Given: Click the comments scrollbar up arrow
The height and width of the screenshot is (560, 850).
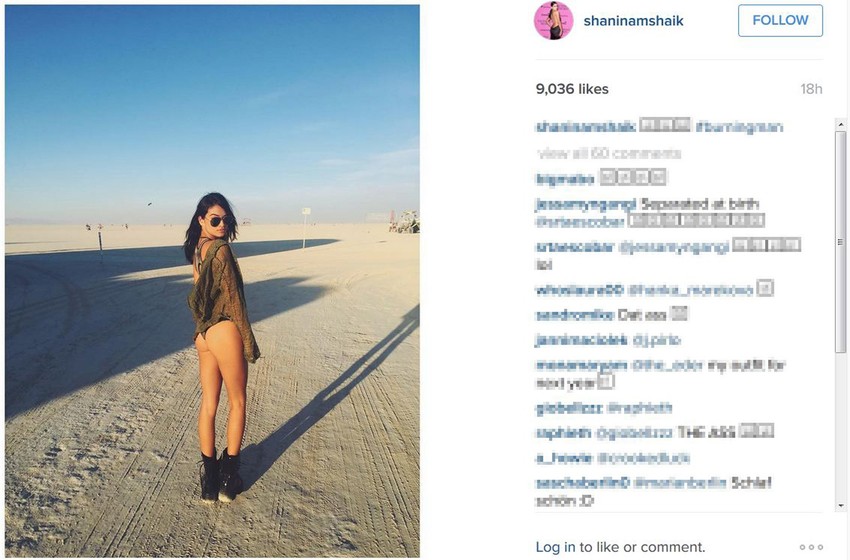Looking at the screenshot, I should tap(841, 124).
